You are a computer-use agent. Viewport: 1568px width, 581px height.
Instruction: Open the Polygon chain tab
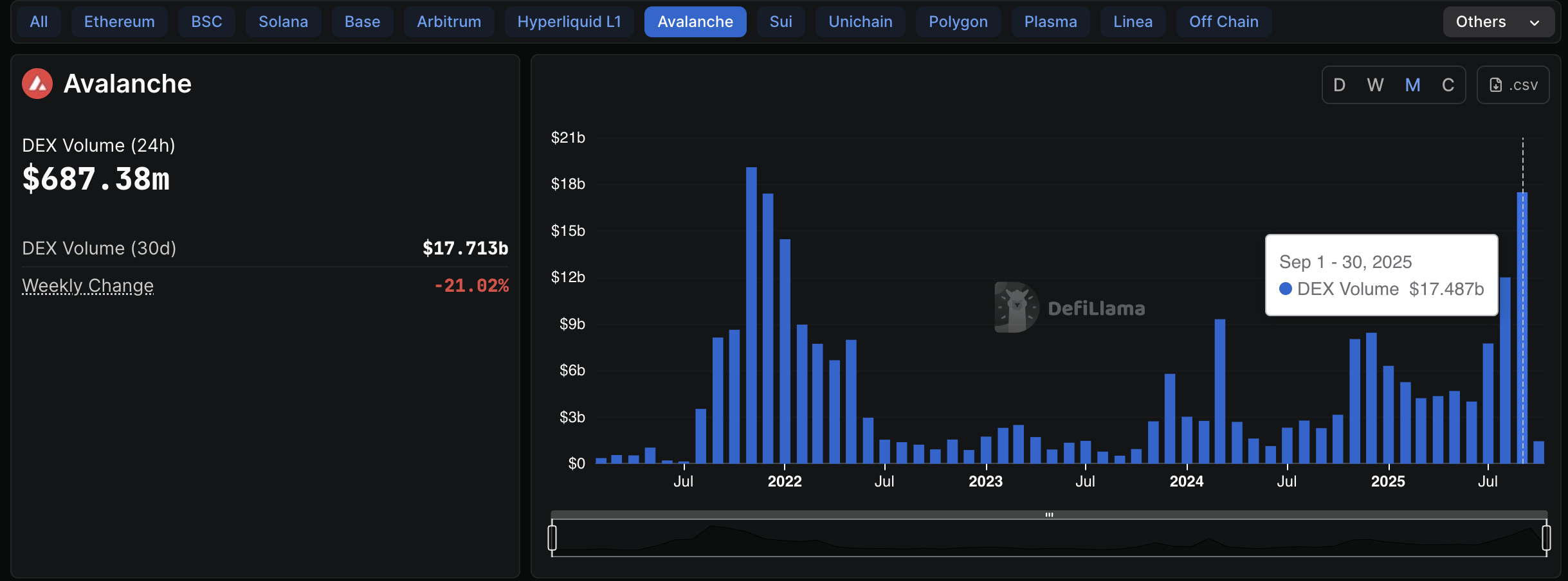[958, 21]
